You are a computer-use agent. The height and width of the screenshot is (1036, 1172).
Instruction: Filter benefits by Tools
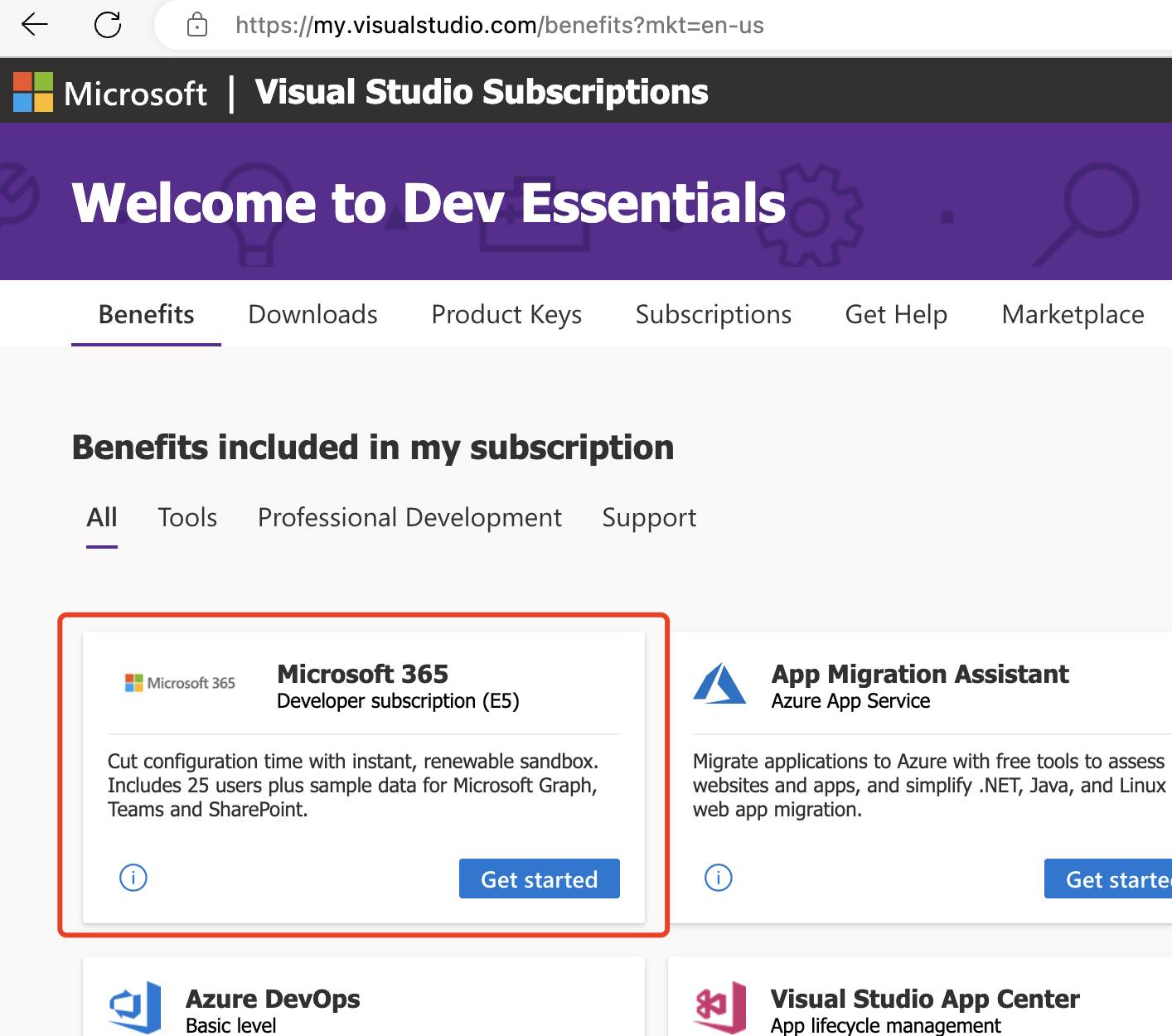pos(186,517)
